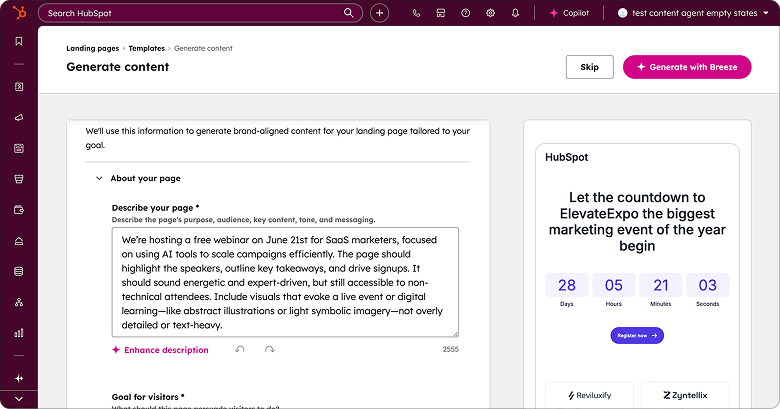
Task: Click the Generate content page heading
Action: coord(117,67)
